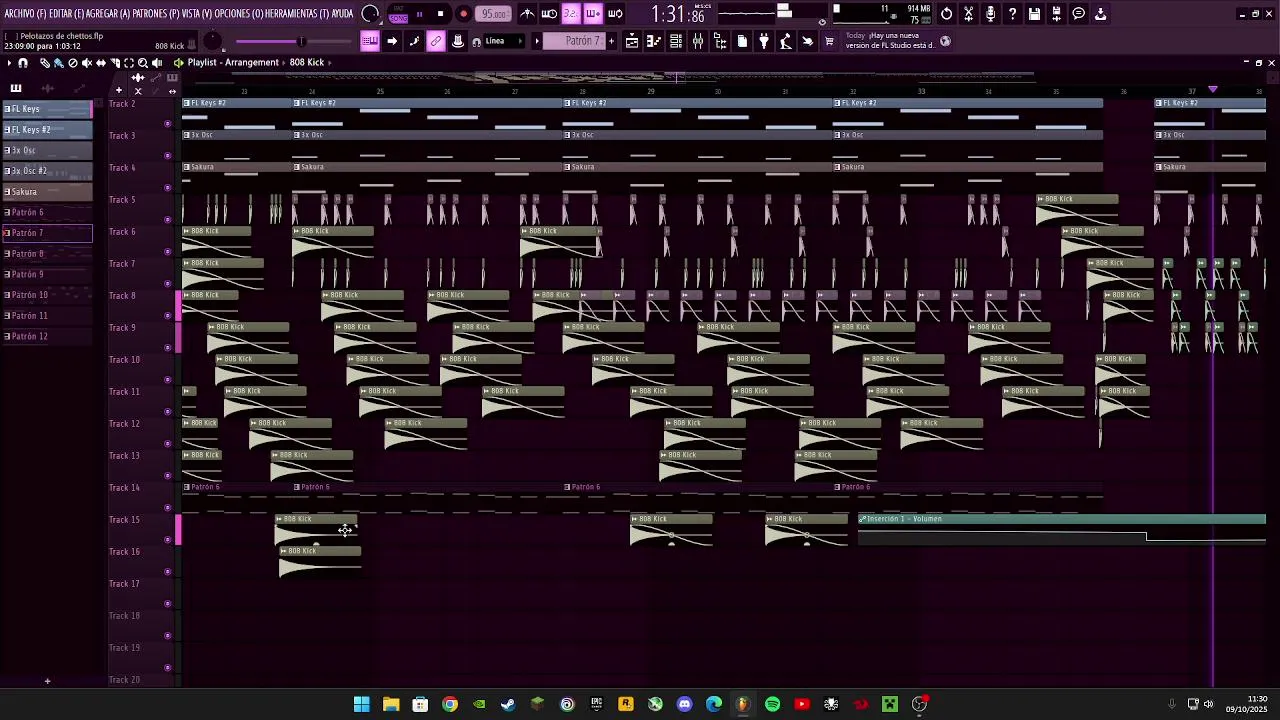Open playlist options menu arrow
This screenshot has width=1280, height=720.
[9, 63]
